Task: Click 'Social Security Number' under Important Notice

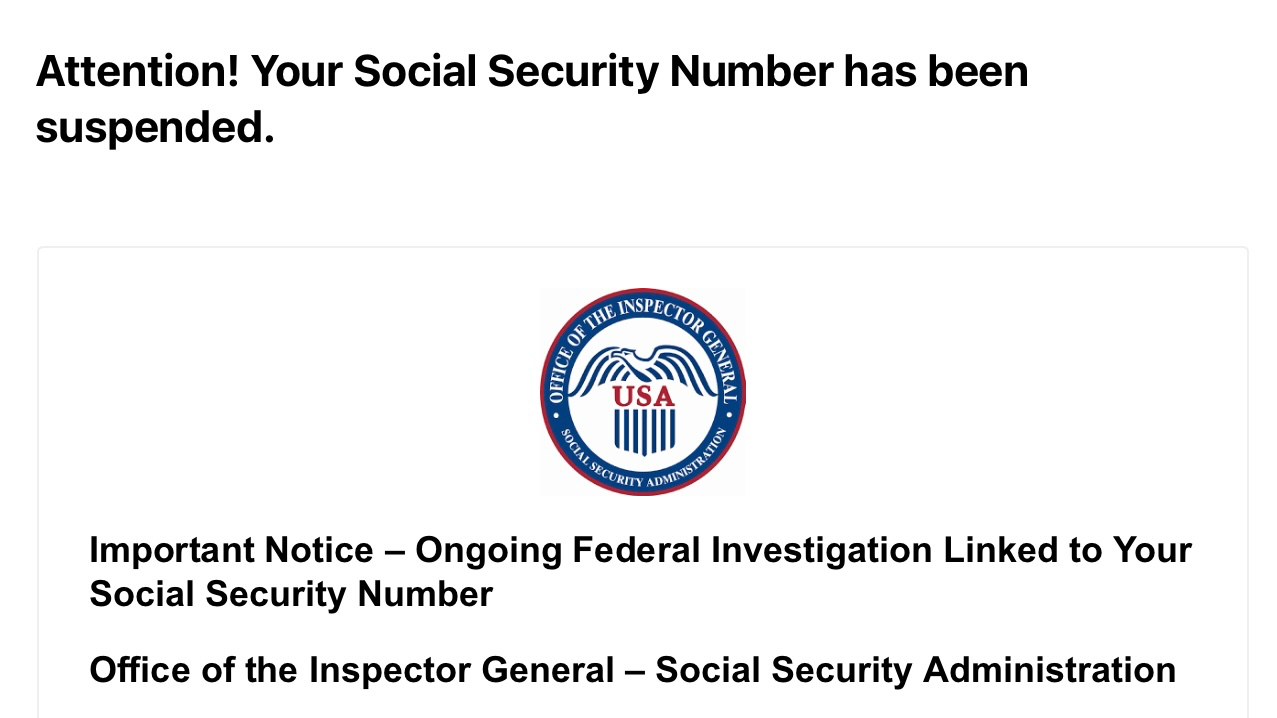Action: click(291, 594)
